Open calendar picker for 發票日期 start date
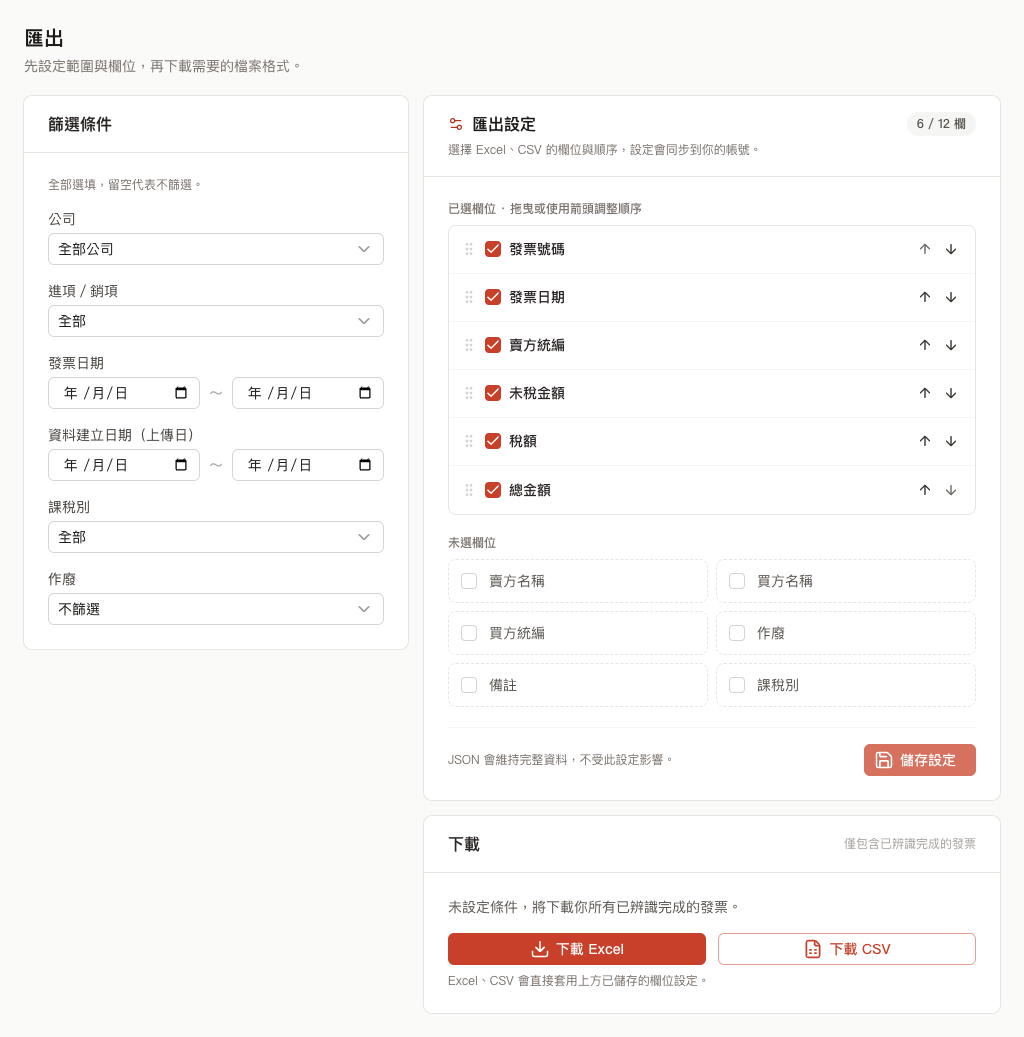This screenshot has height=1037, width=1024. click(x=181, y=393)
